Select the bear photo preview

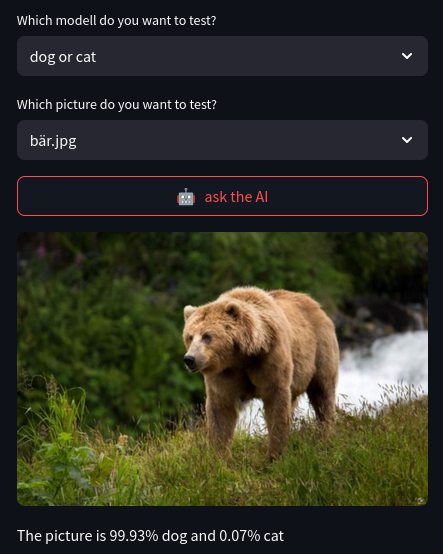pos(223,369)
